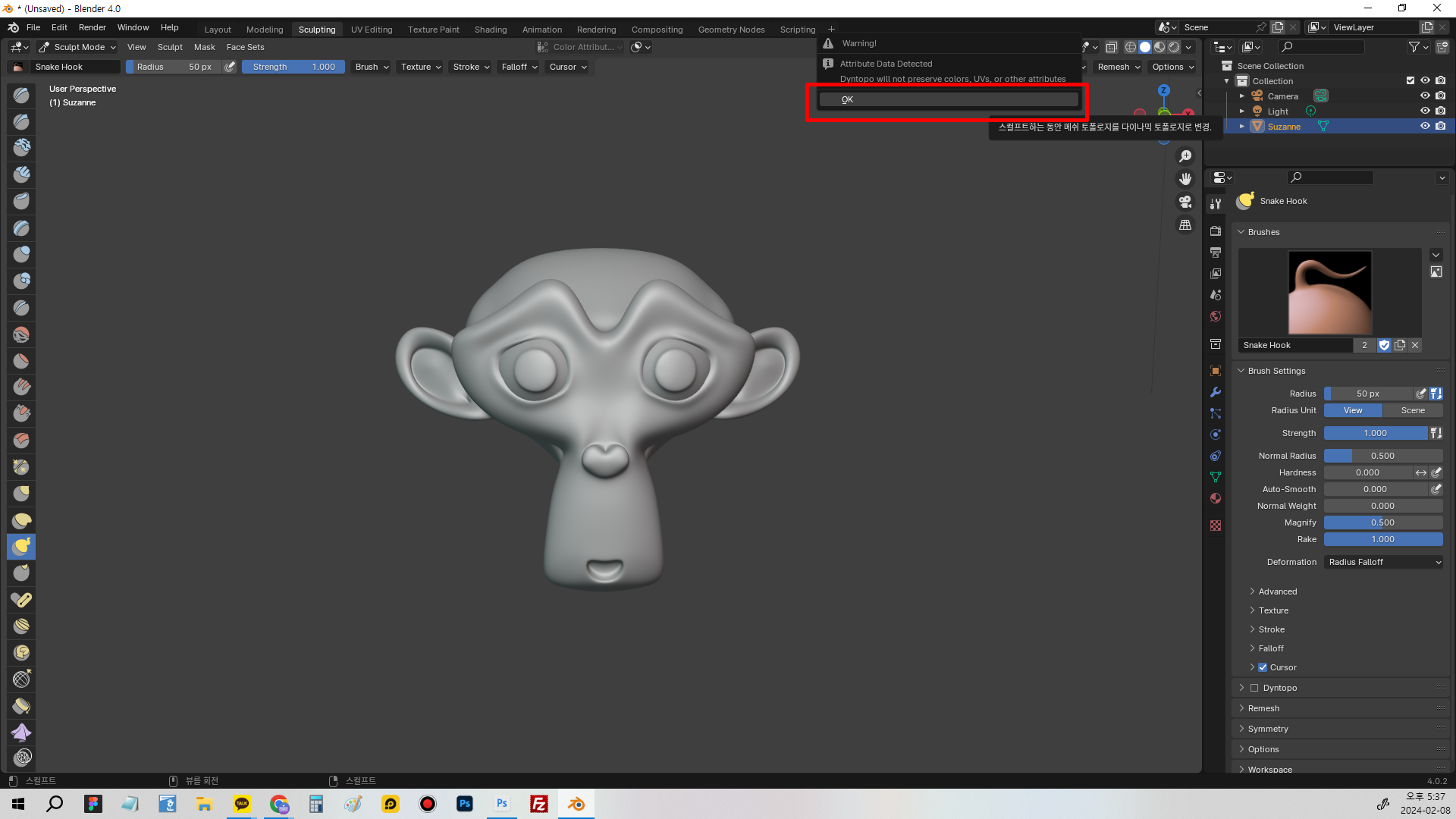1456x819 pixels.
Task: Open the Brush dropdown in header
Action: coord(372,67)
